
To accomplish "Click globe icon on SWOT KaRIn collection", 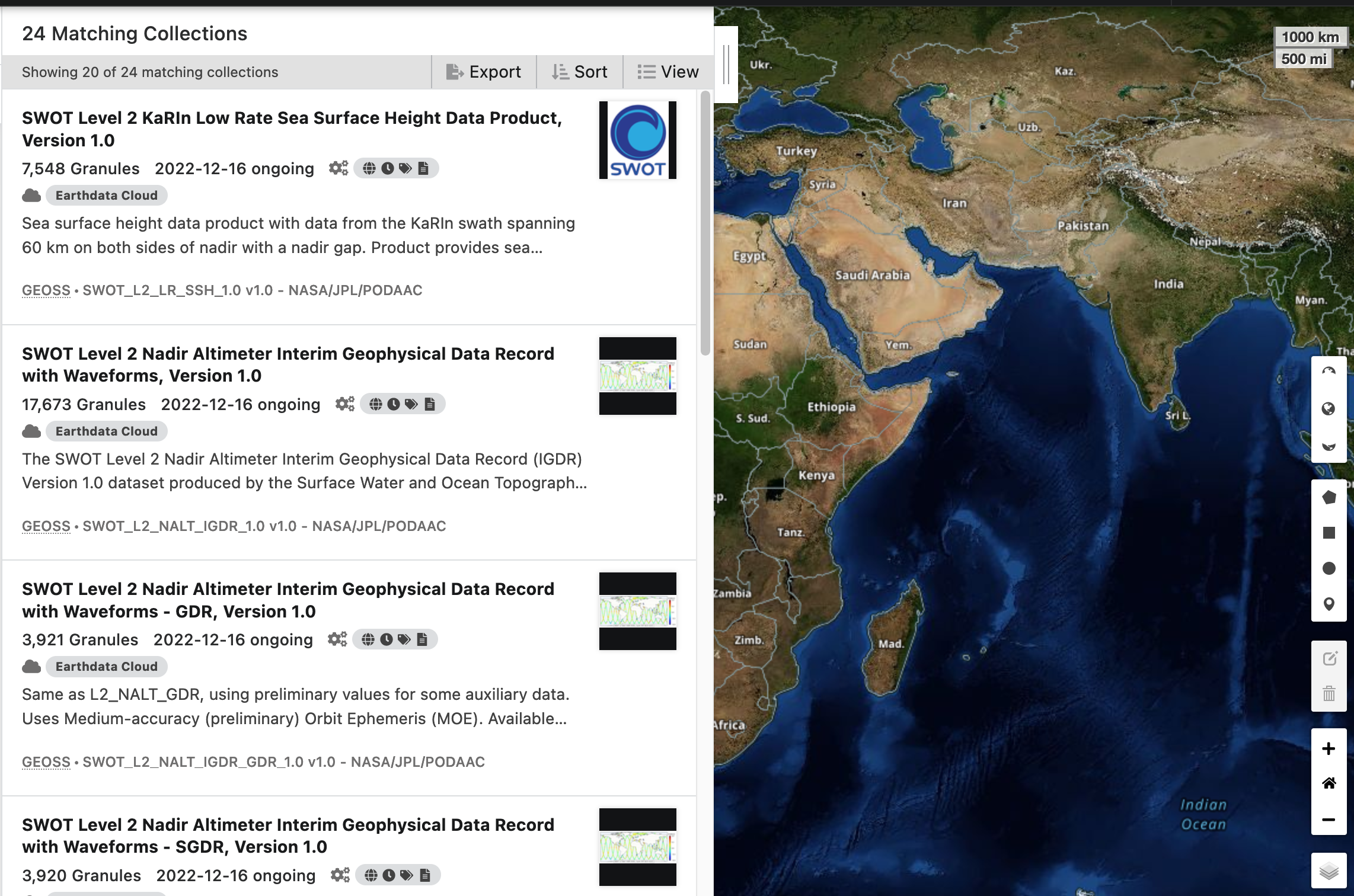I will (x=368, y=167).
